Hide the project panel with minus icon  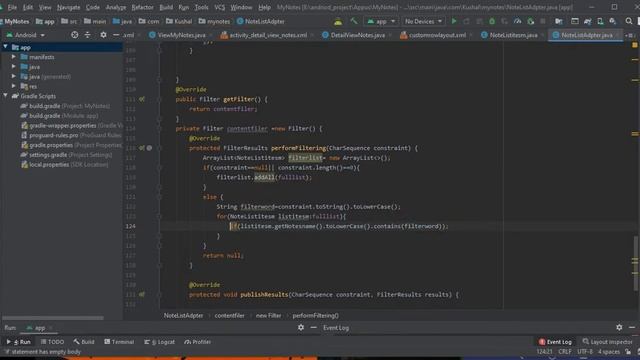click(x=116, y=35)
